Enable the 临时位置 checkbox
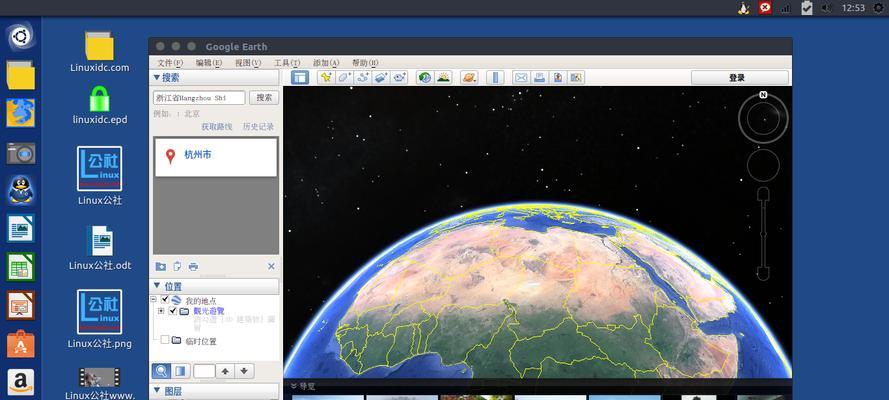The image size is (889, 400). tap(165, 340)
